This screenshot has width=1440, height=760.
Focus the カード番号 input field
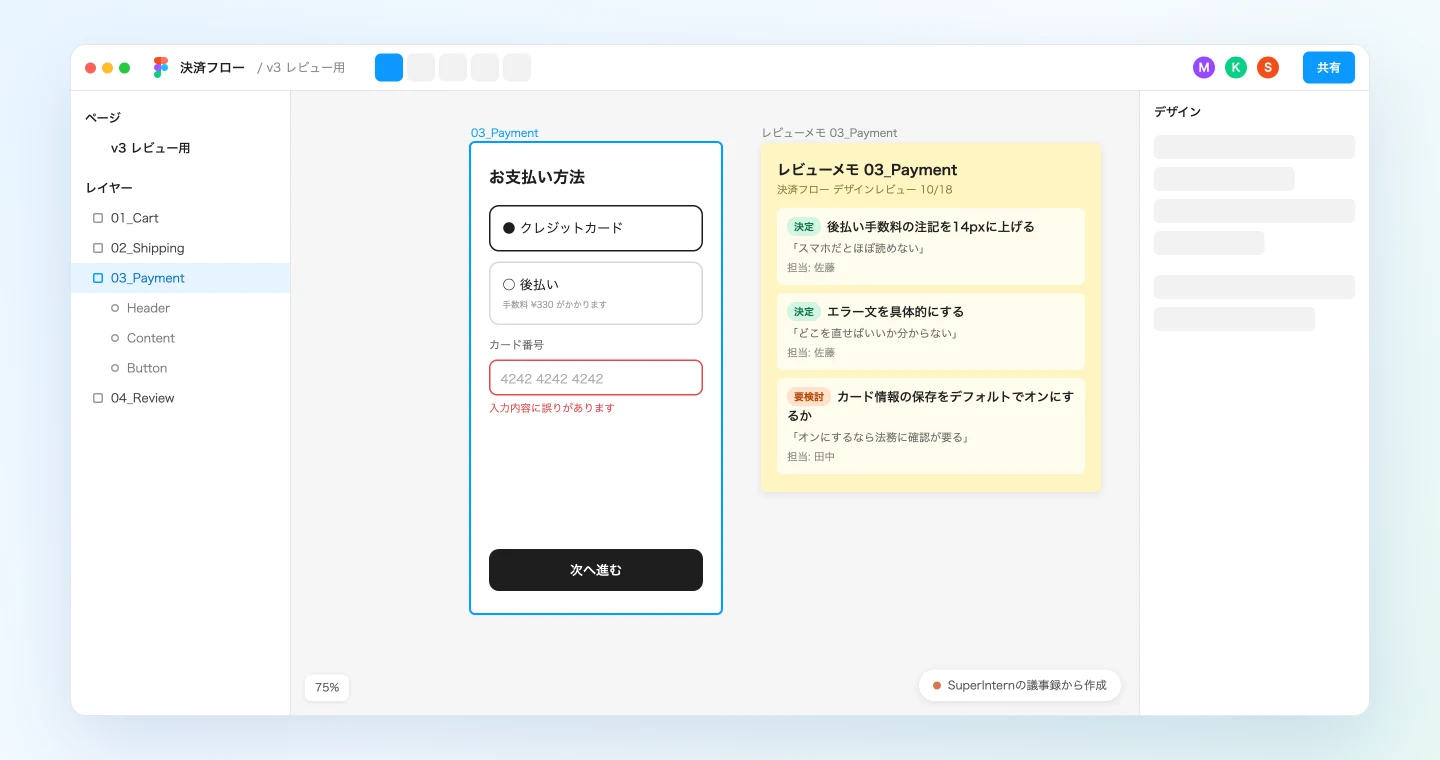point(596,378)
